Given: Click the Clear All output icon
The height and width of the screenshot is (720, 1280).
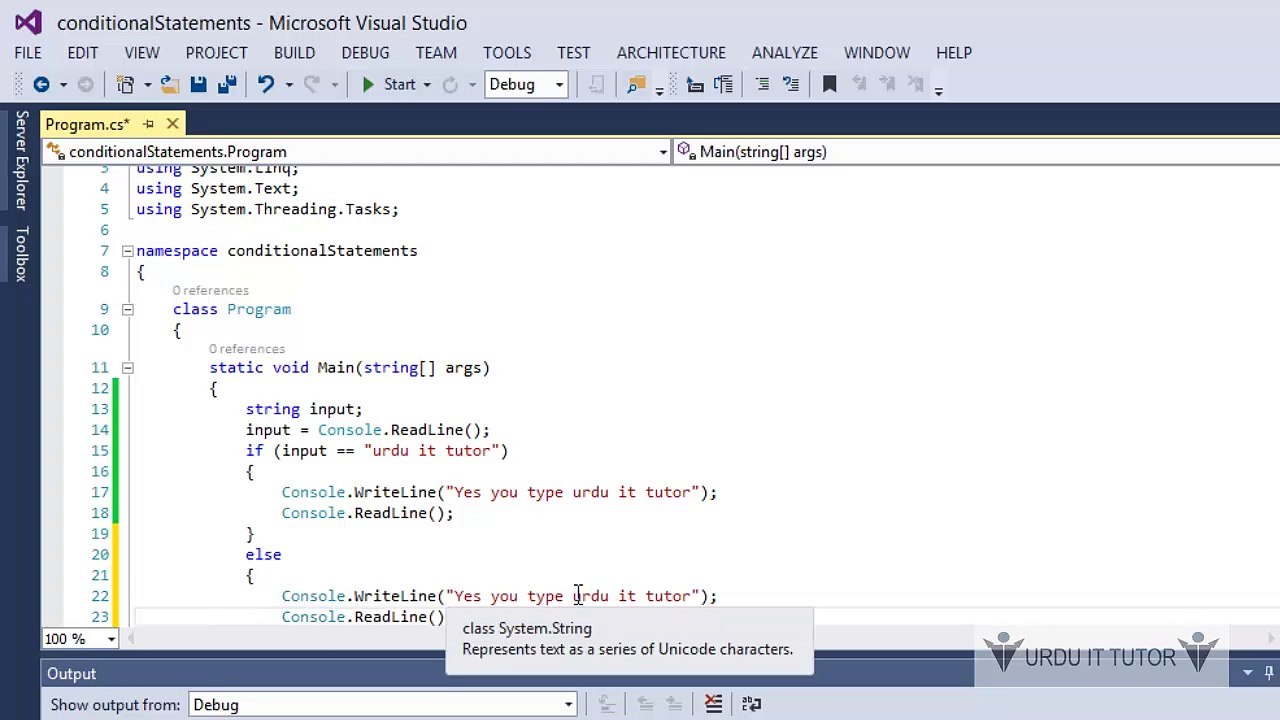Looking at the screenshot, I should pyautogui.click(x=713, y=704).
